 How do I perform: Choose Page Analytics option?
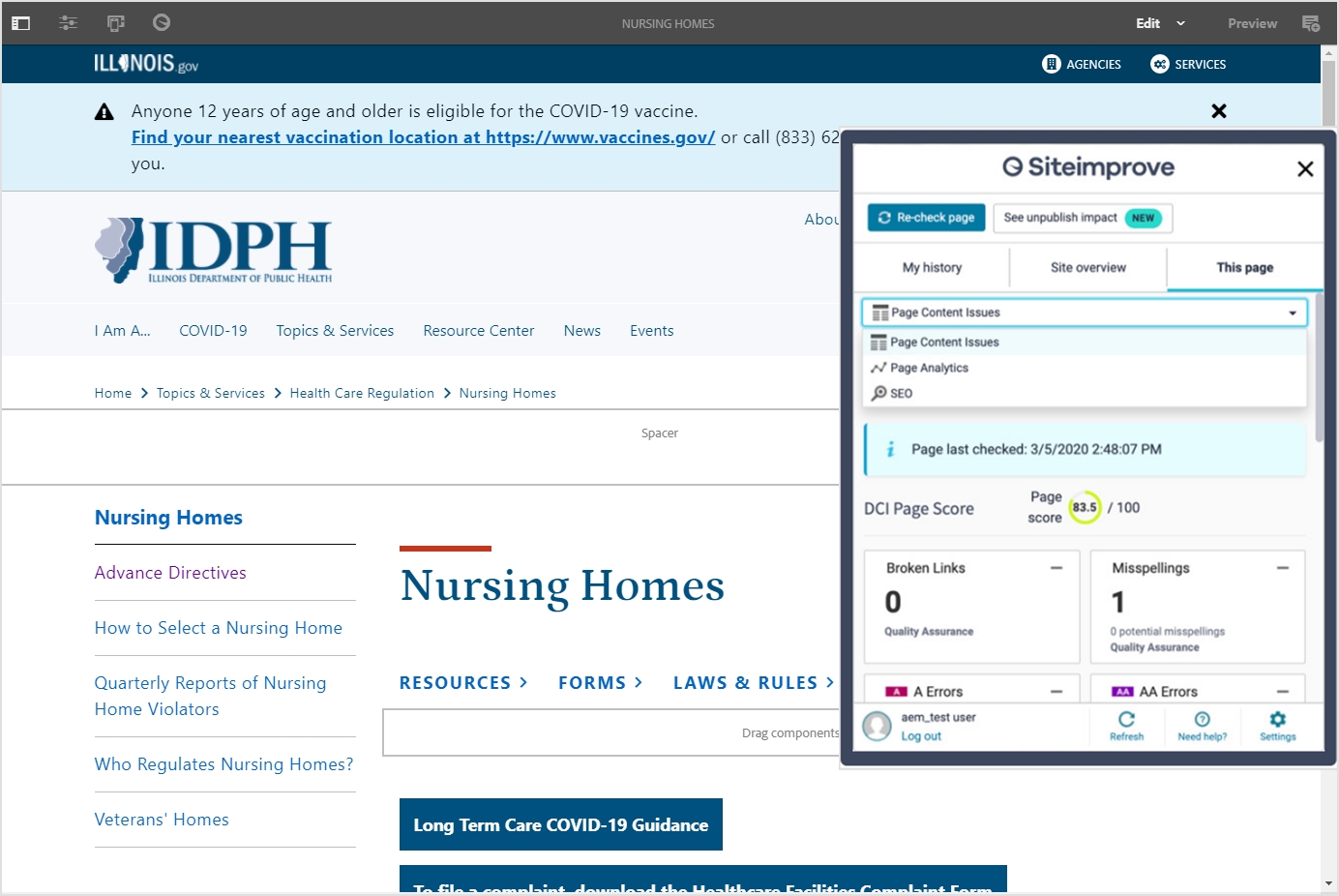point(1085,368)
